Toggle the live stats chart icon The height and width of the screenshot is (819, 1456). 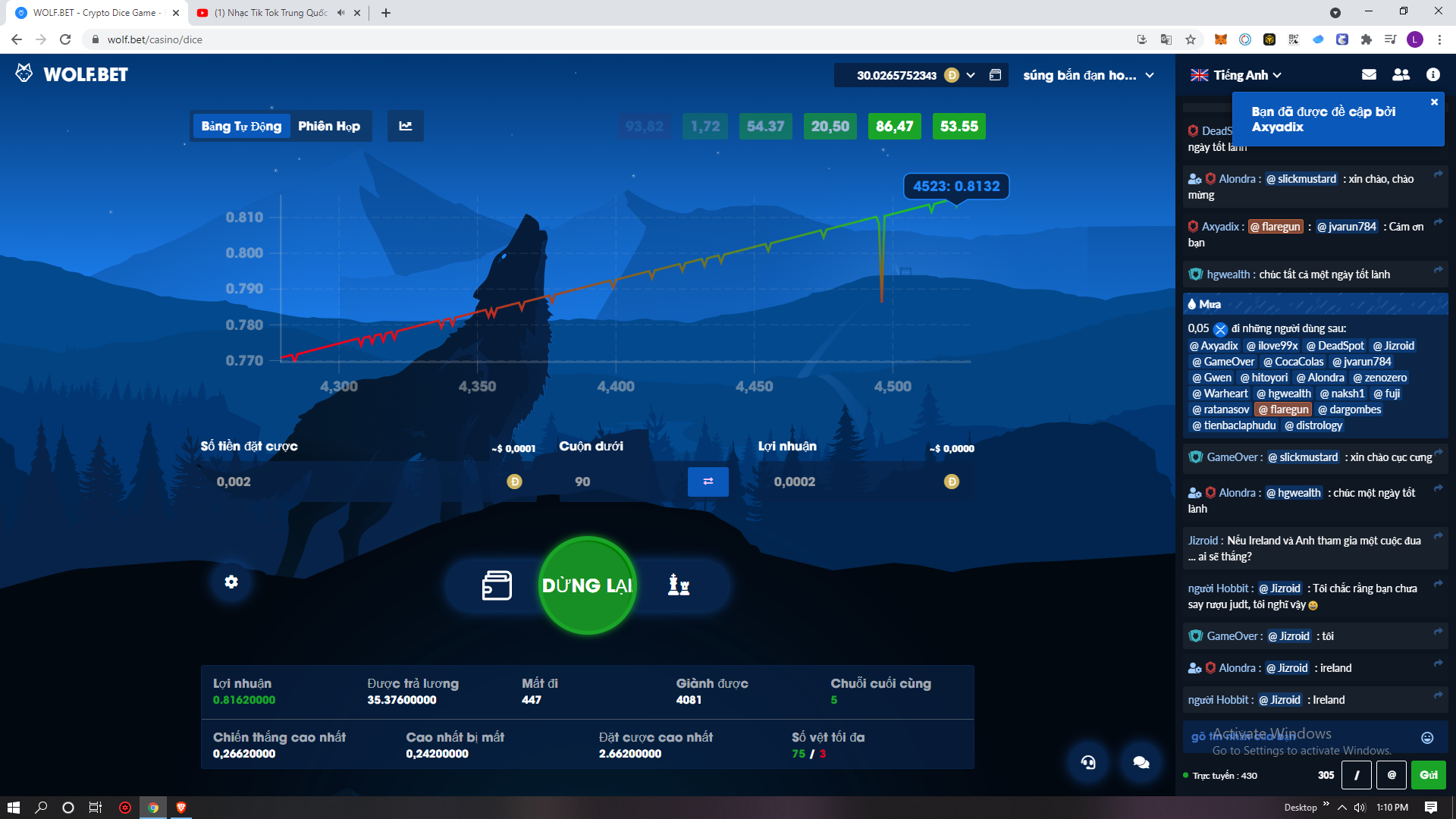point(406,126)
